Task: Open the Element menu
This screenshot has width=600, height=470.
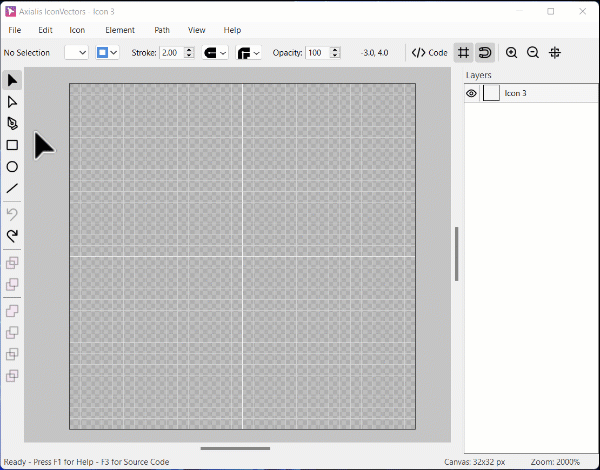Action: [120, 30]
